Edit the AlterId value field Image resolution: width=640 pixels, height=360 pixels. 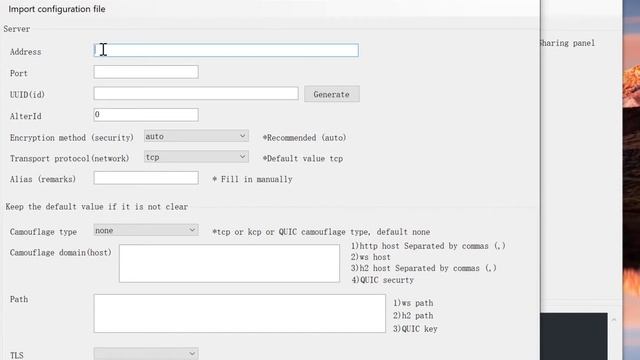point(146,115)
